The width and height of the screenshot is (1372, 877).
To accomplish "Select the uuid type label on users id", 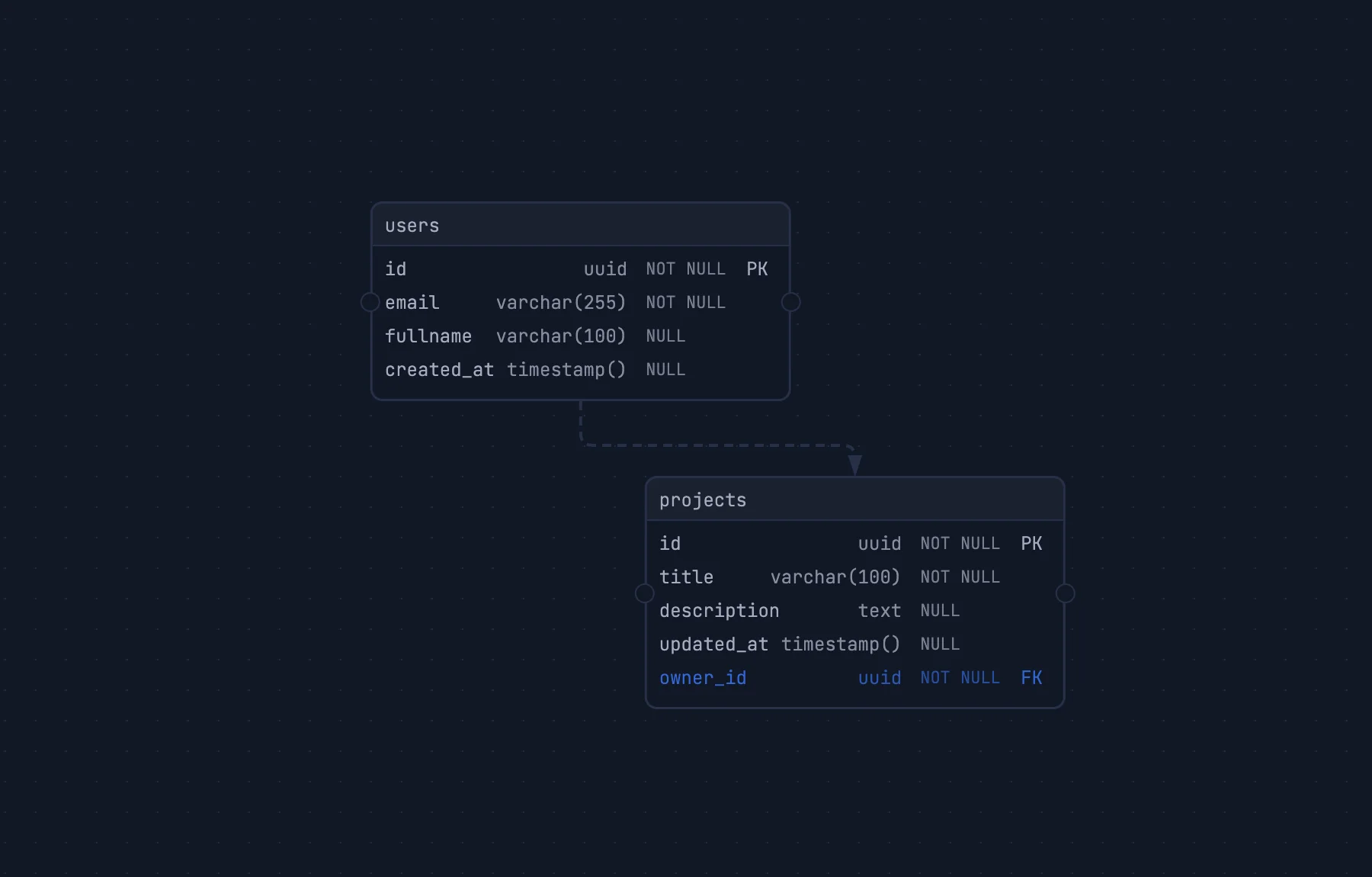I will tap(605, 268).
